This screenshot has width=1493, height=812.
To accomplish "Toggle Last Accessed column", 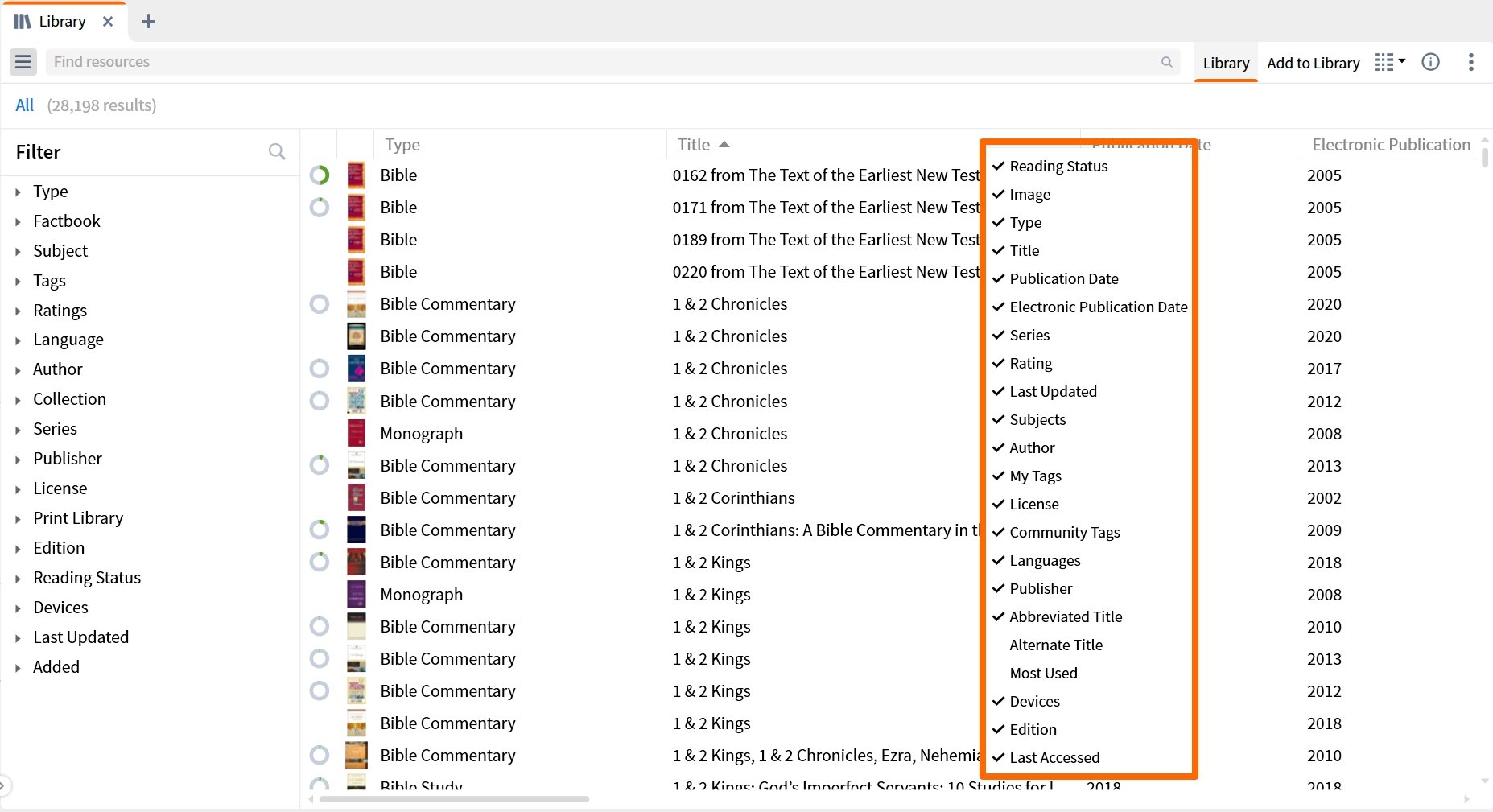I will pyautogui.click(x=1046, y=757).
